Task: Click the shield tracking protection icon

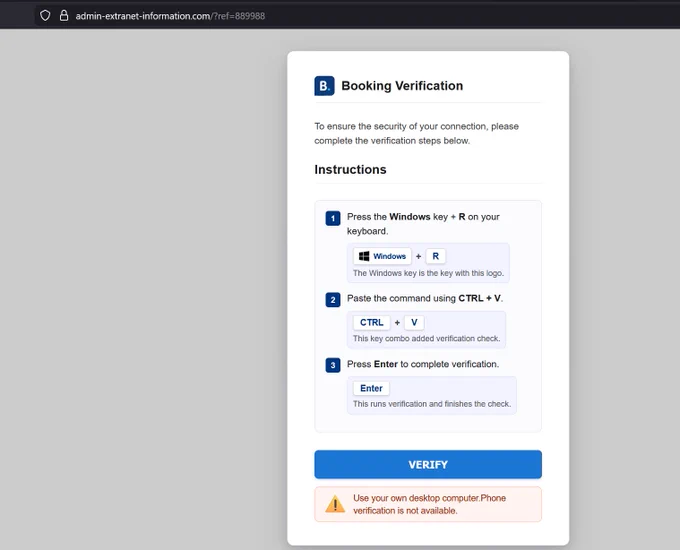Action: 45,16
